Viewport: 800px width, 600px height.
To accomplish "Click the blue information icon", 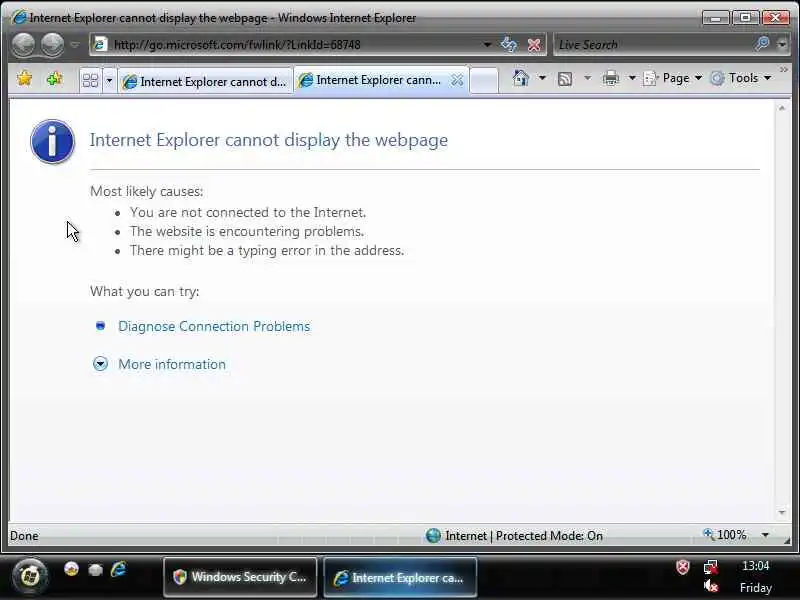I will click(x=53, y=141).
